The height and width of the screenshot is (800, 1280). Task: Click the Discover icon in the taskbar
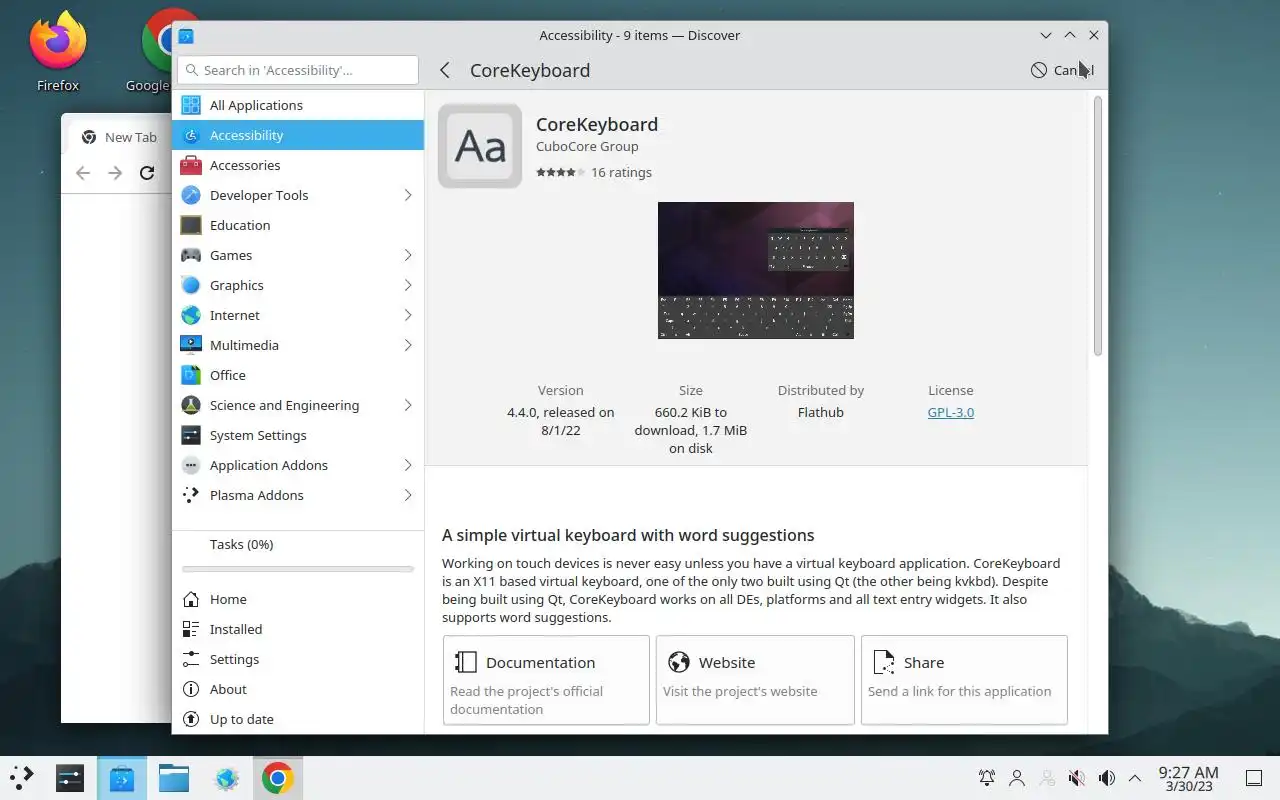[x=122, y=778]
